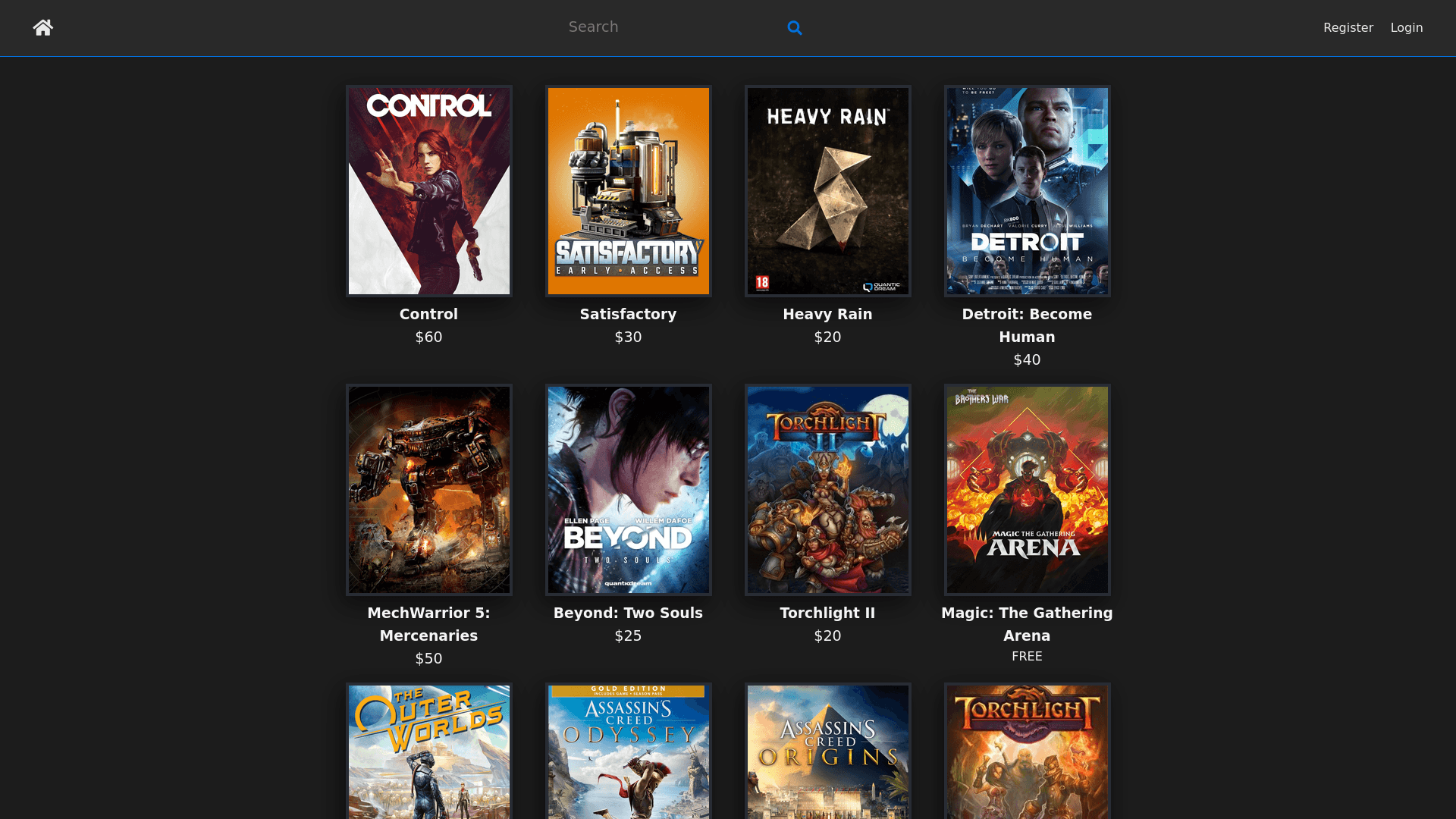Open the Magic: The Gathering Arena cover
This screenshot has height=819, width=1456.
pos(1027,489)
